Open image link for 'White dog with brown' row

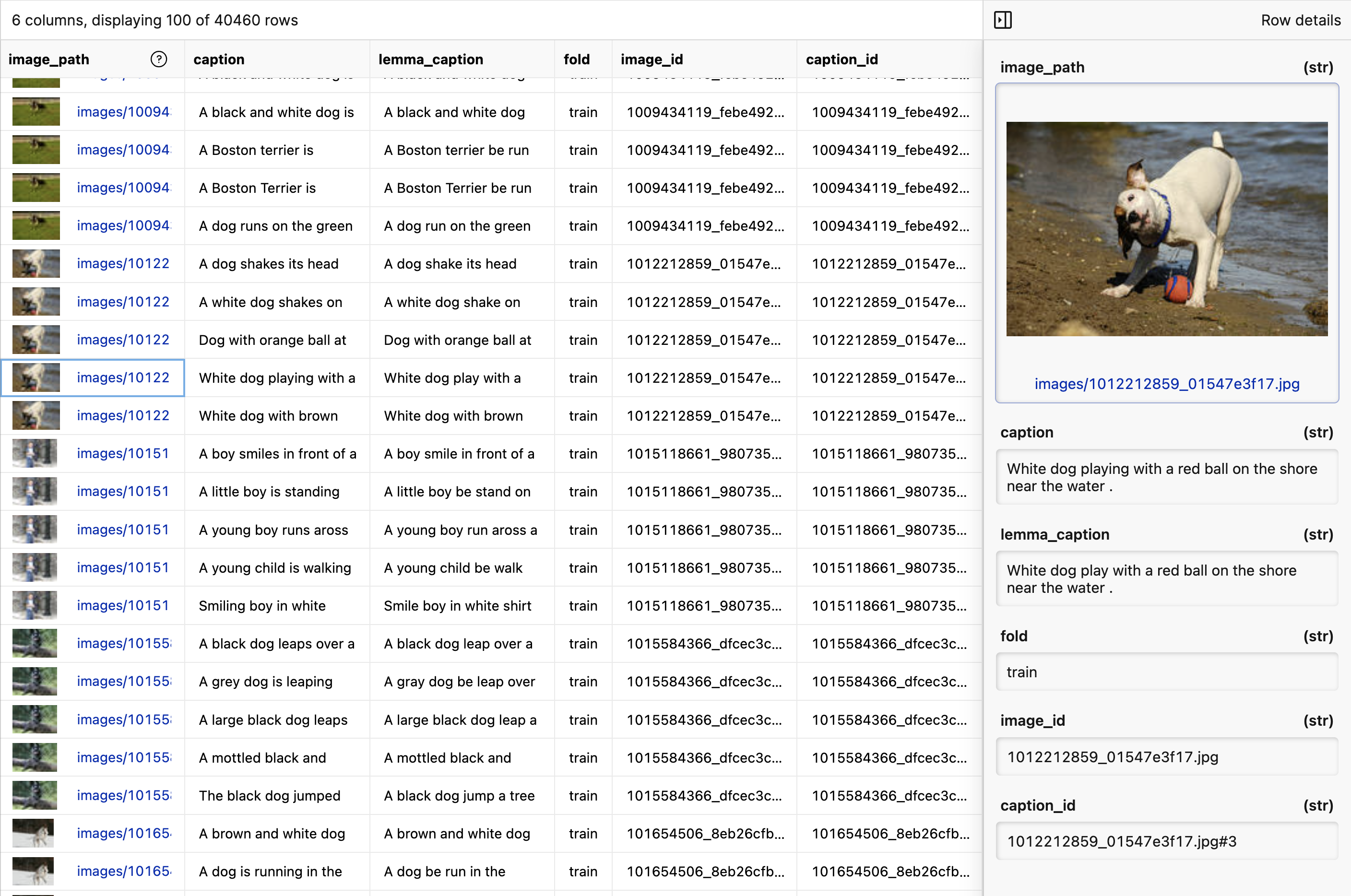[123, 415]
